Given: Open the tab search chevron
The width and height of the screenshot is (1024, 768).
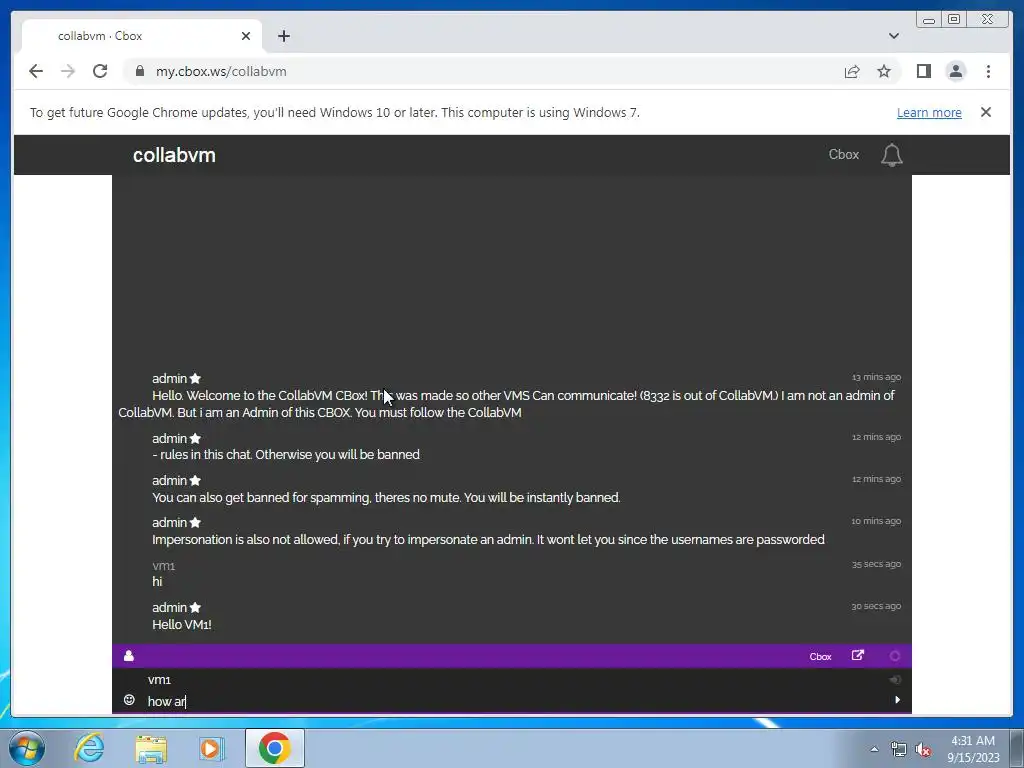Looking at the screenshot, I should (894, 36).
